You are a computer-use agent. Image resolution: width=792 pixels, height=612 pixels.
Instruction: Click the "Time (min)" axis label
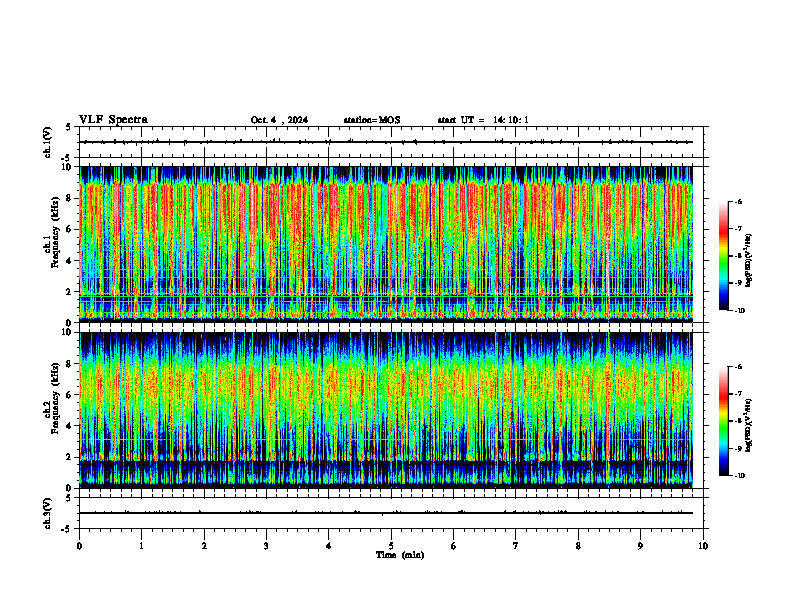click(400, 555)
